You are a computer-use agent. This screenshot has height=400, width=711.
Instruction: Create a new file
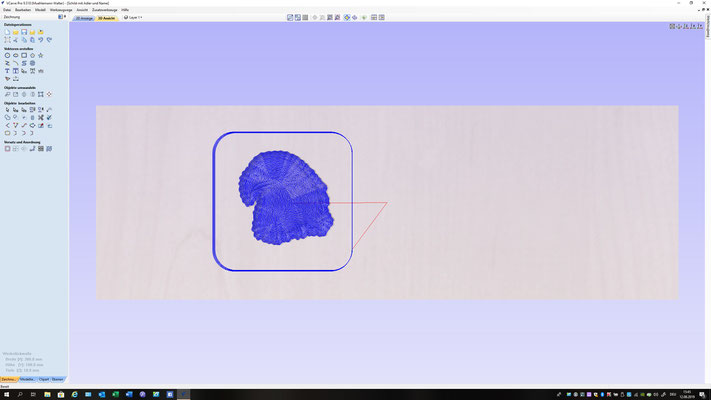coord(7,32)
